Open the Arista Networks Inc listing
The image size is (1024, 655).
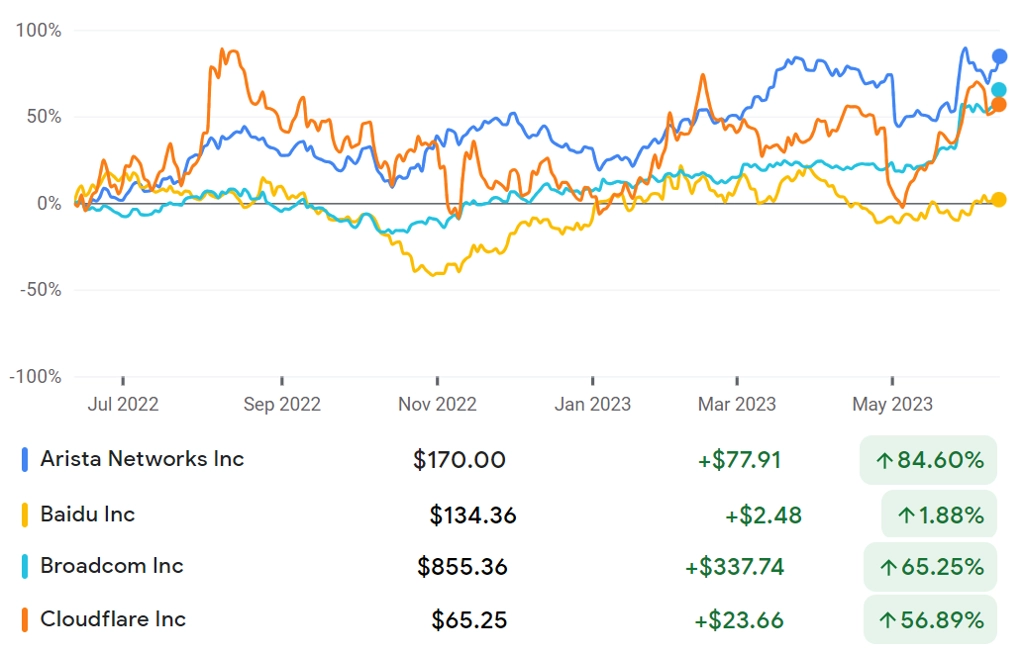142,459
